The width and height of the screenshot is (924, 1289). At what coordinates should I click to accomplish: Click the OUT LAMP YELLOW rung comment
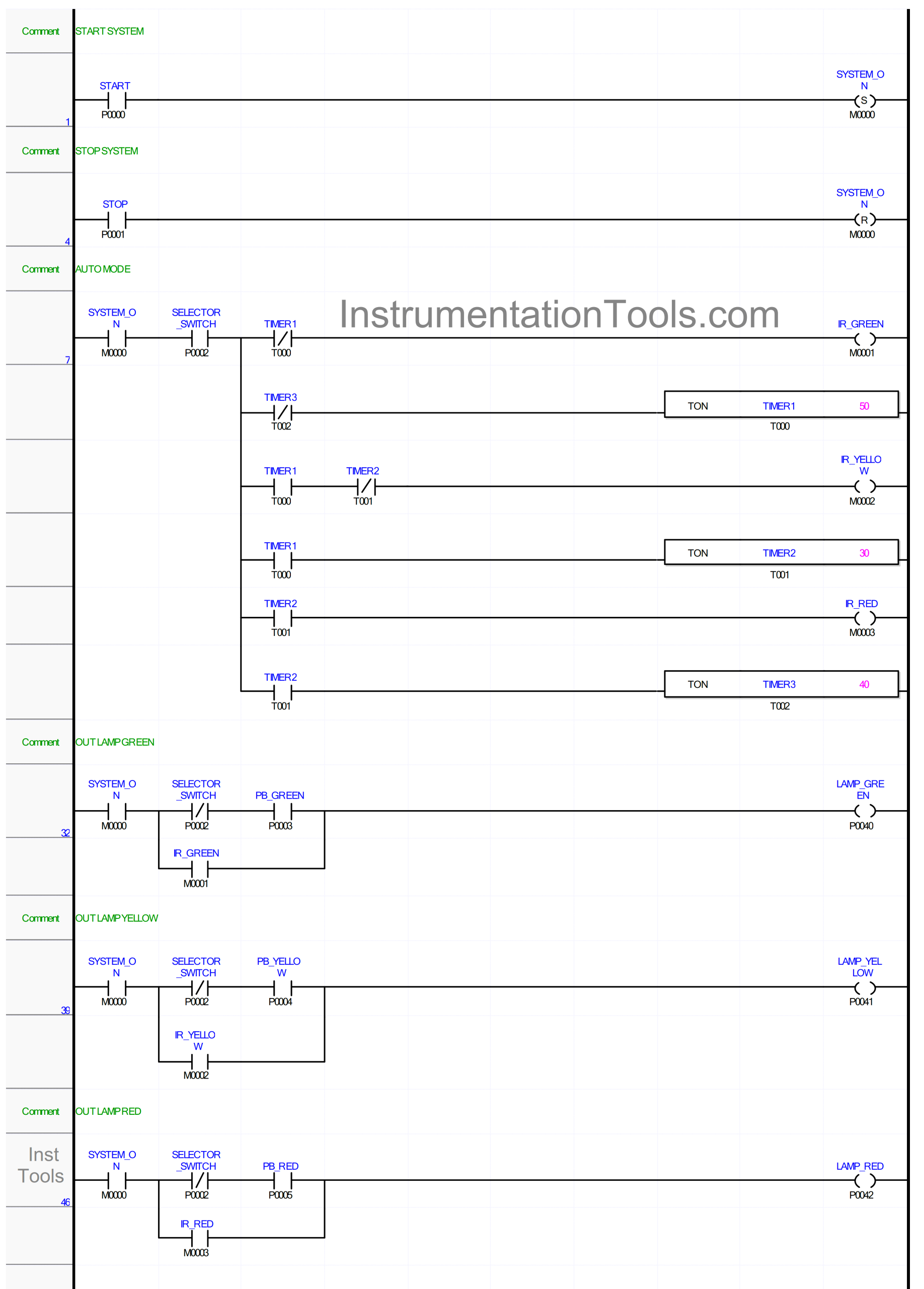[116, 918]
